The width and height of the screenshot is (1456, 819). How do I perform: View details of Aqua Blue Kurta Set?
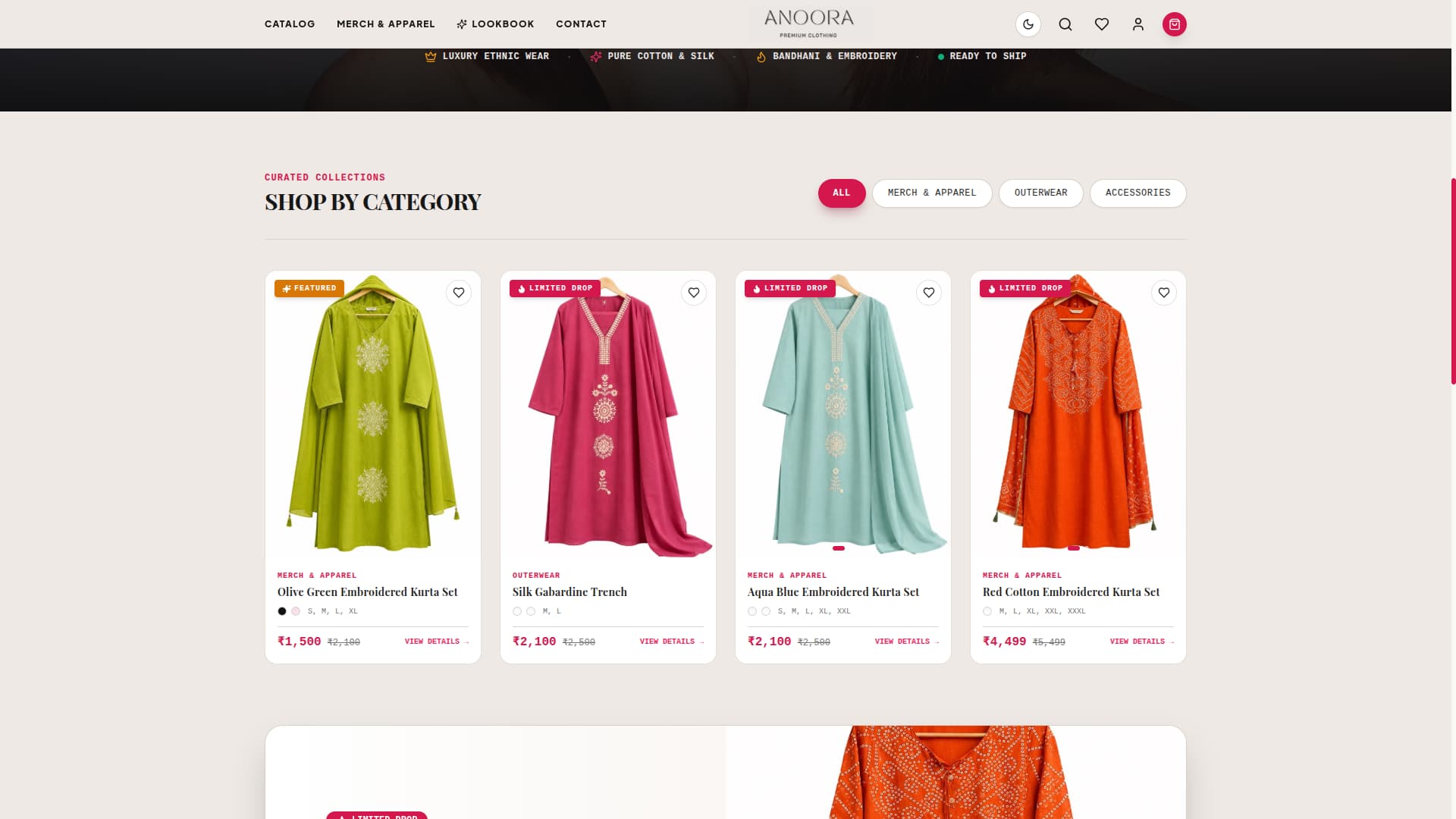(907, 642)
